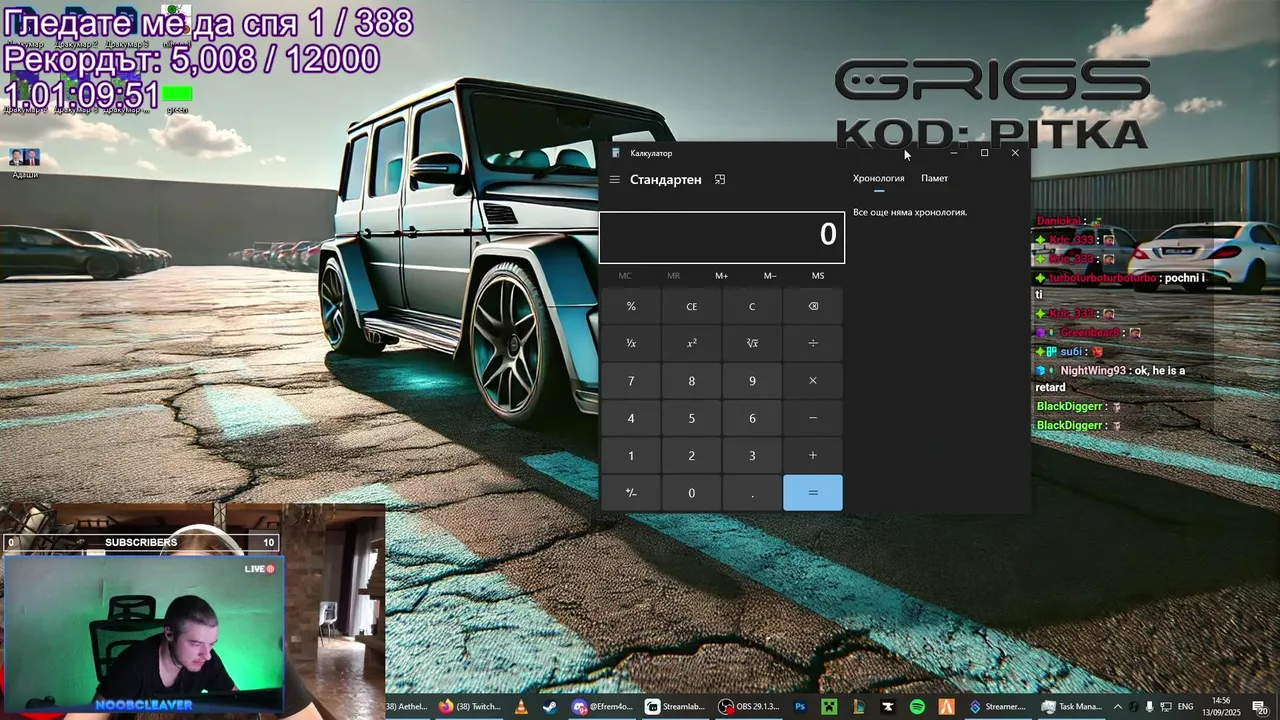Click digit 6 on the calculator

click(x=752, y=419)
